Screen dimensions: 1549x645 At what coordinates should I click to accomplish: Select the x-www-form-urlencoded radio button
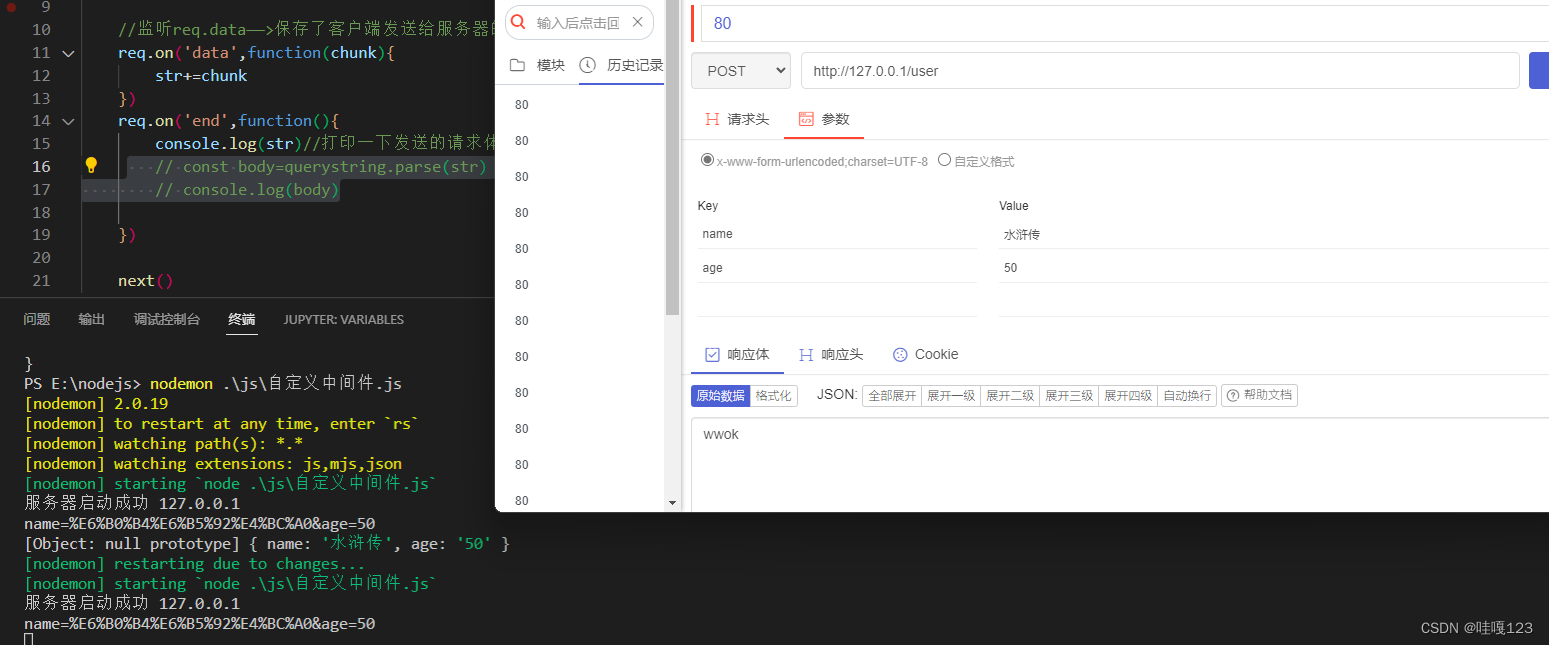[x=708, y=159]
